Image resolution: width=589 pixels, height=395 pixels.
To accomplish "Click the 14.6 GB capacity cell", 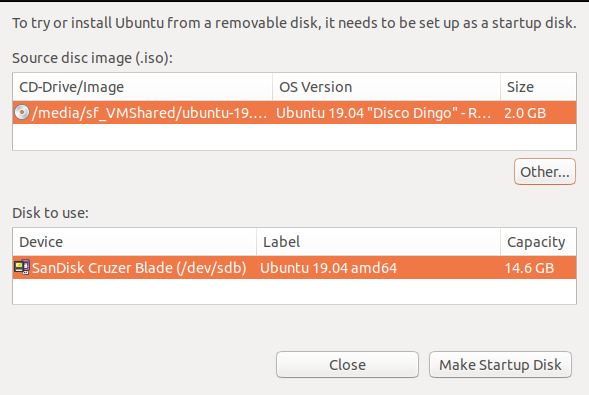I will pyautogui.click(x=529, y=268).
